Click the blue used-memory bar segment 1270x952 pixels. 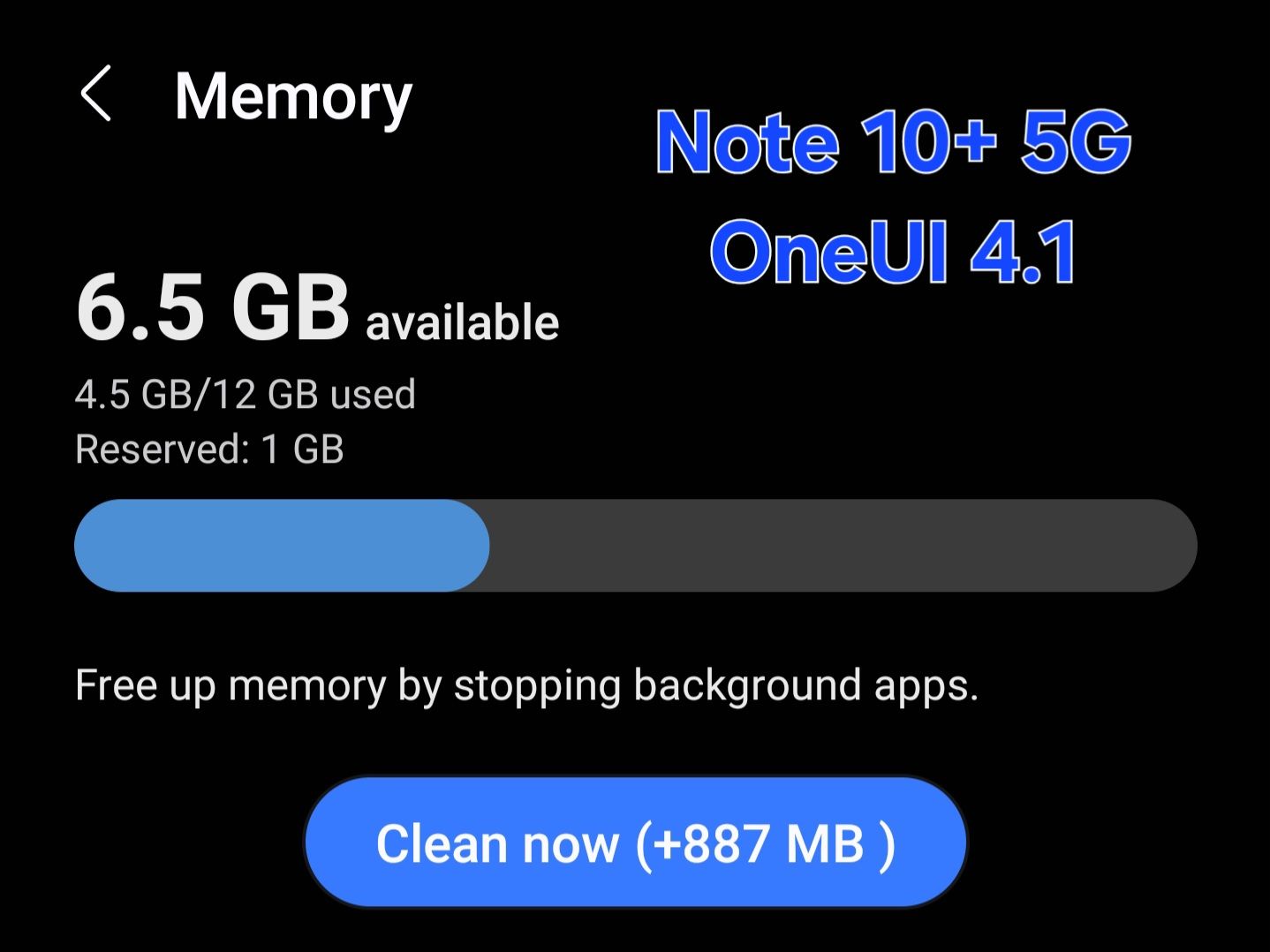(x=283, y=545)
